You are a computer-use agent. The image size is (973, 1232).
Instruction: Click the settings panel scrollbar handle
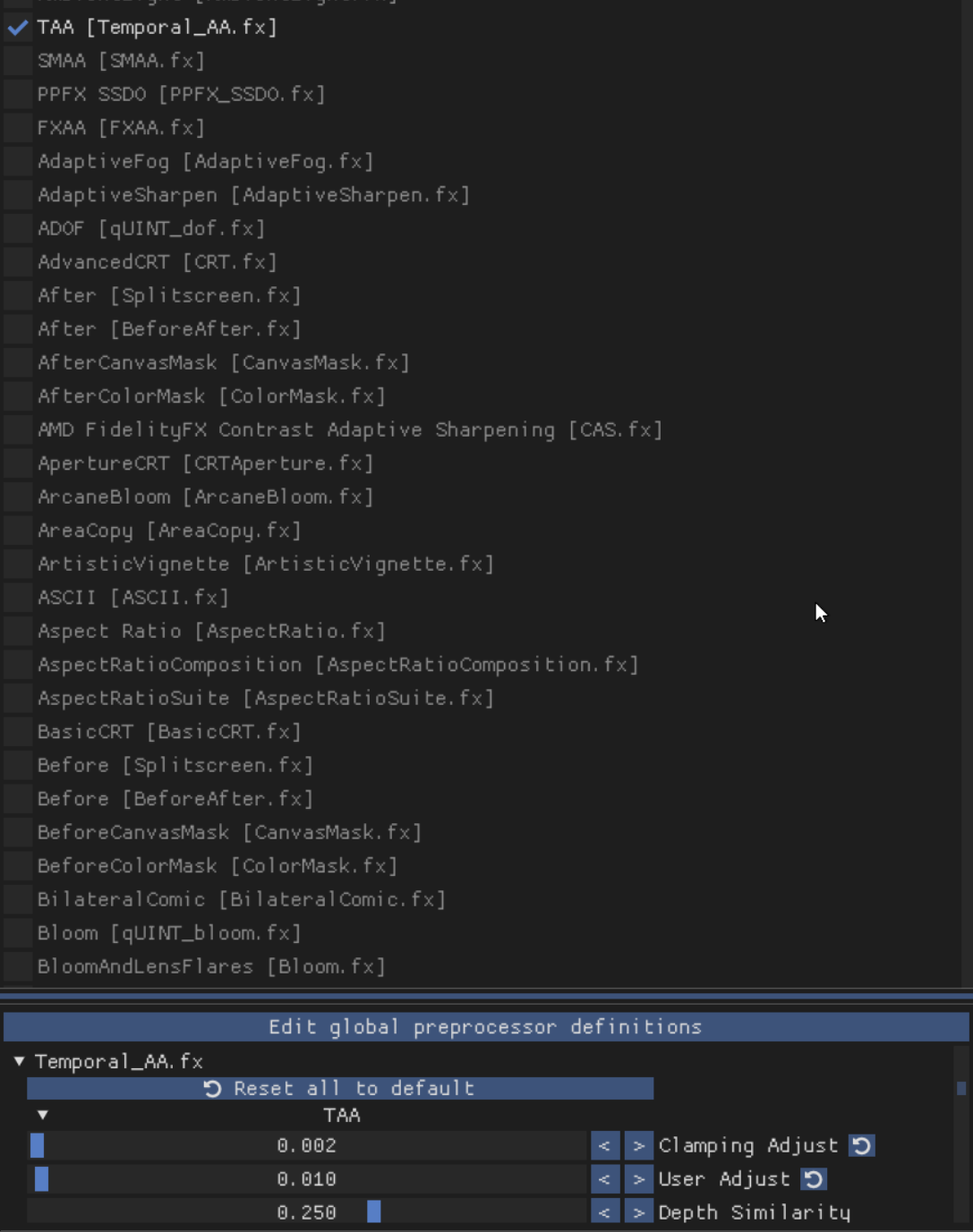pos(961,1088)
